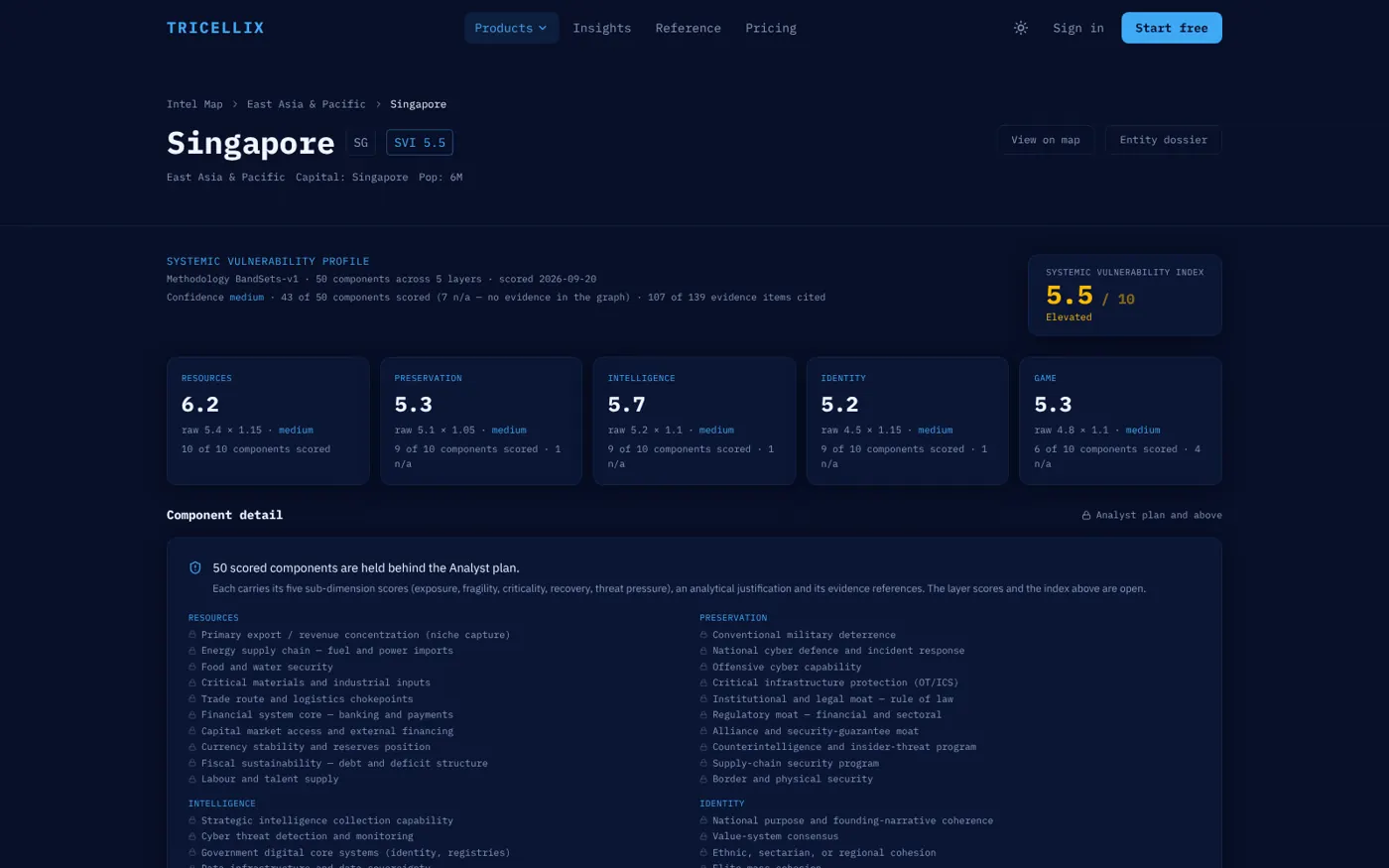Click the Start free button
This screenshot has width=1389, height=868.
tap(1172, 28)
